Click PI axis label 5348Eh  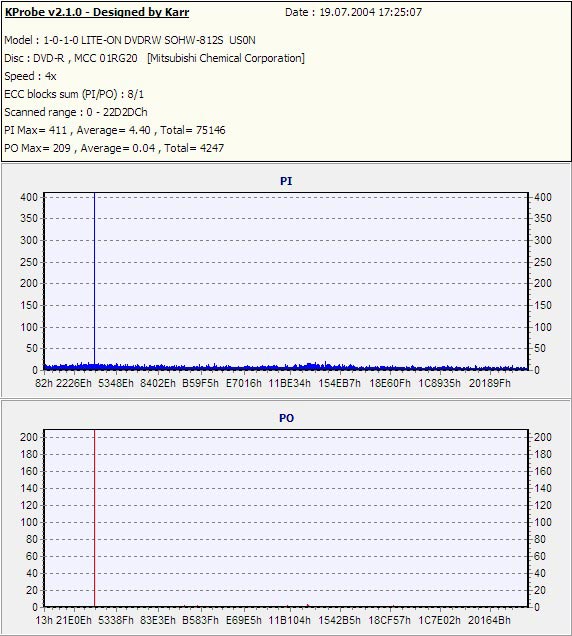pyautogui.click(x=116, y=383)
